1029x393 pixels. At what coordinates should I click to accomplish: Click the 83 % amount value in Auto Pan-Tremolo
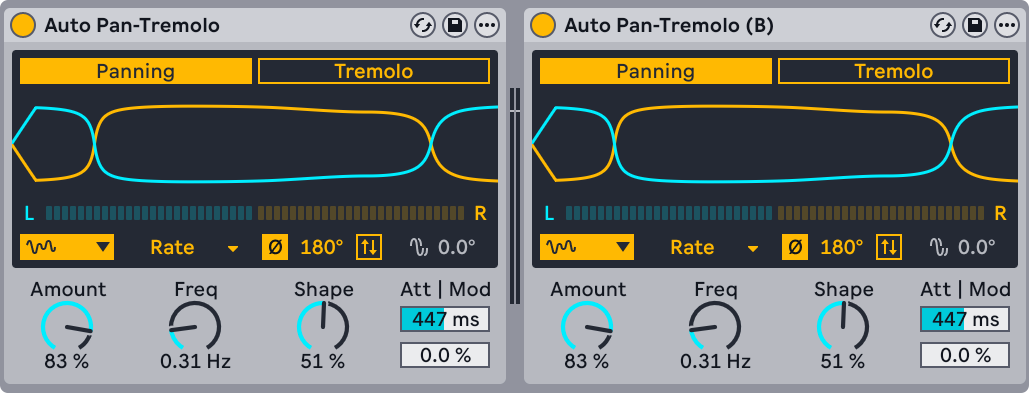point(67,361)
